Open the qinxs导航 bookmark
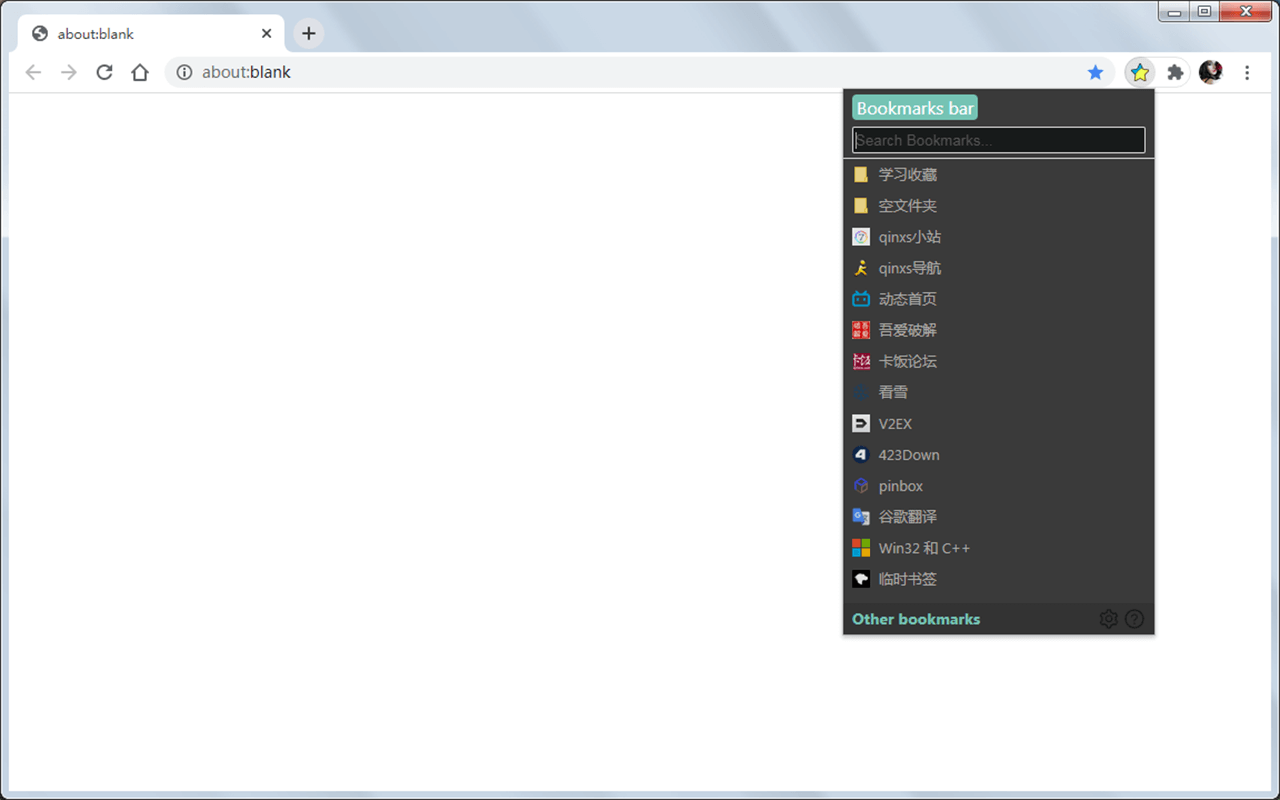Screen dimensions: 1280x800 998,268
